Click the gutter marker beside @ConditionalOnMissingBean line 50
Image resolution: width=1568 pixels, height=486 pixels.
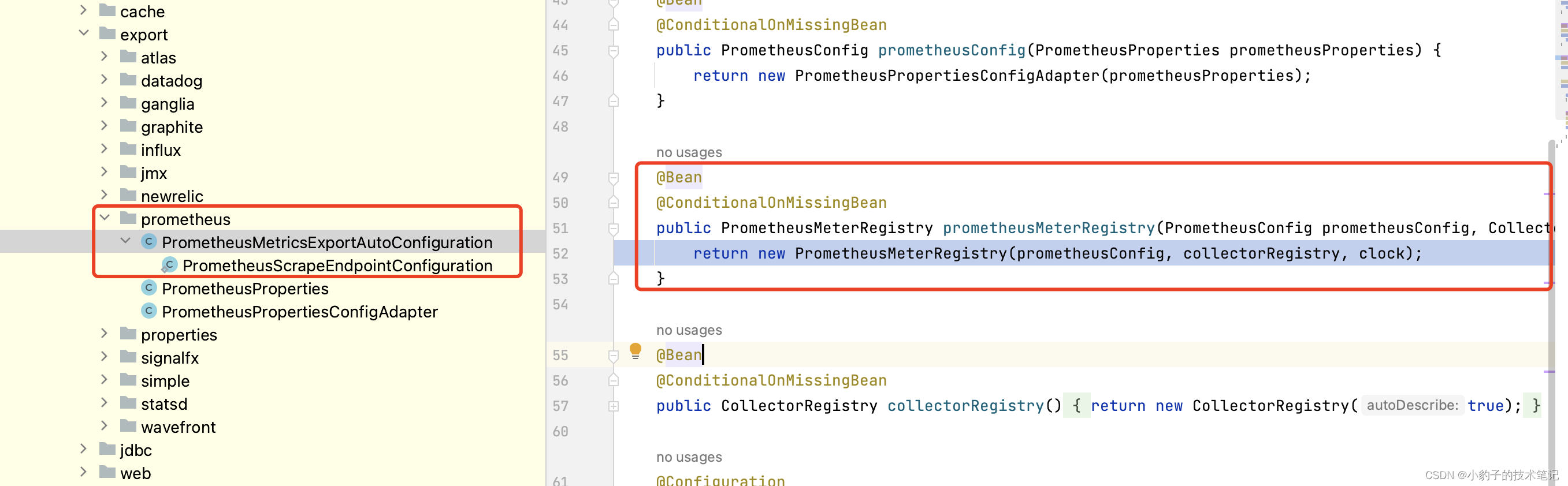[x=613, y=203]
